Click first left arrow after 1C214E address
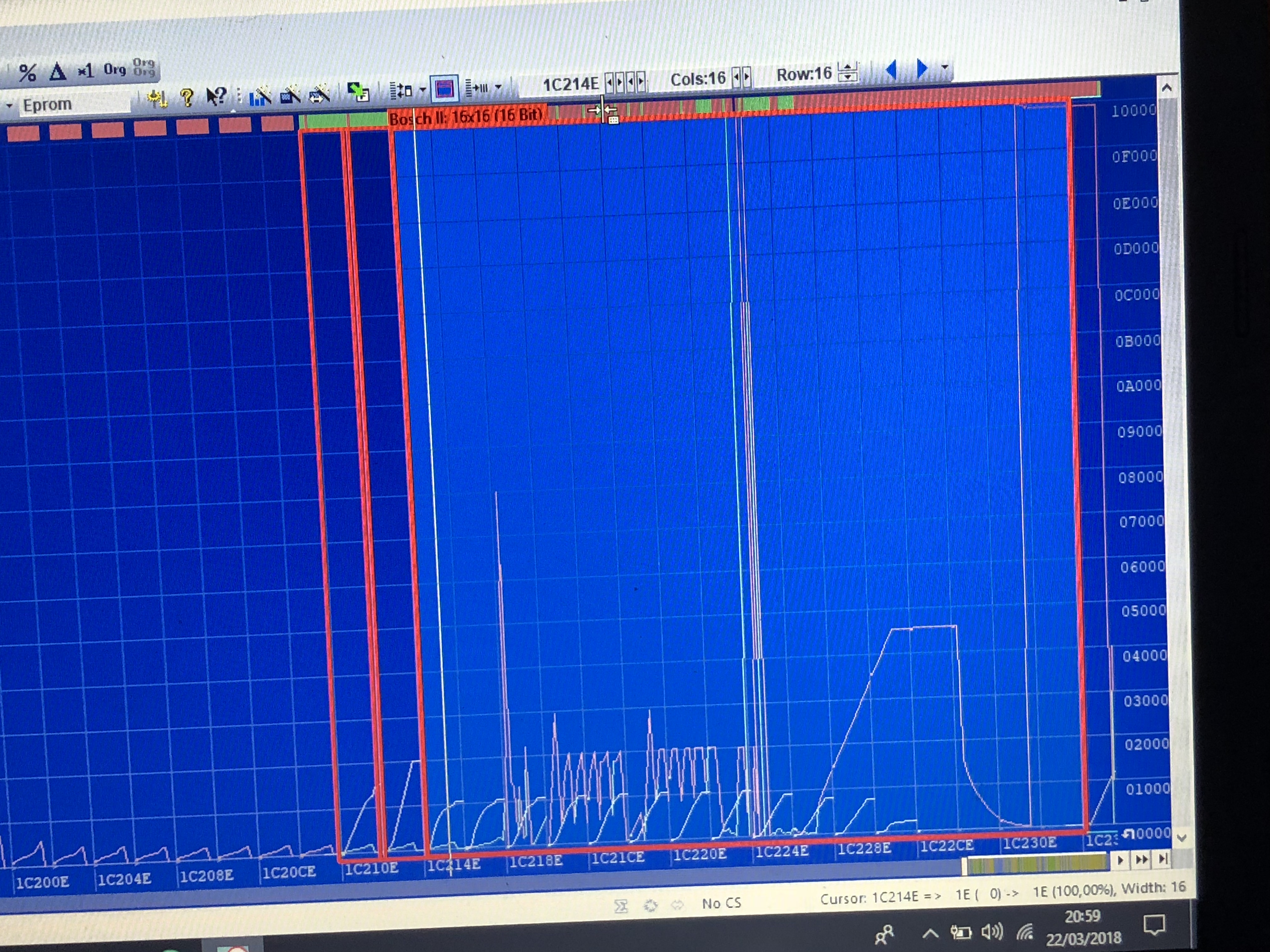Image resolution: width=1270 pixels, height=952 pixels. tap(610, 82)
